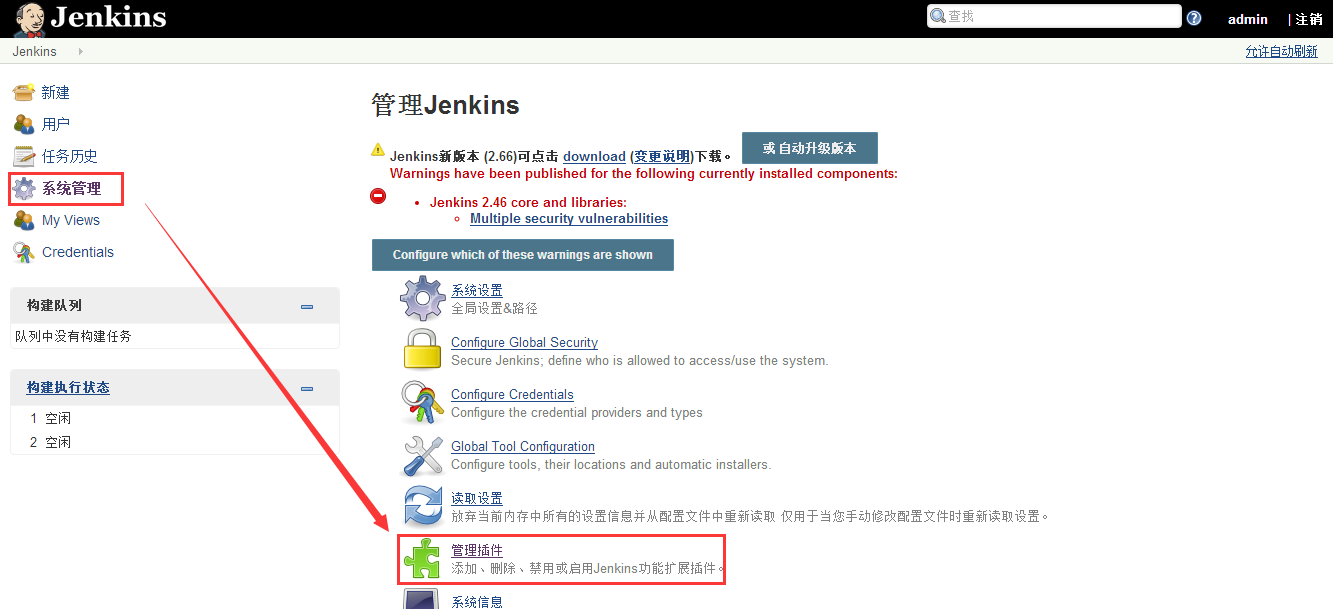Image resolution: width=1333 pixels, height=609 pixels.
Task: Open the 管理插件 link
Action: (x=477, y=550)
